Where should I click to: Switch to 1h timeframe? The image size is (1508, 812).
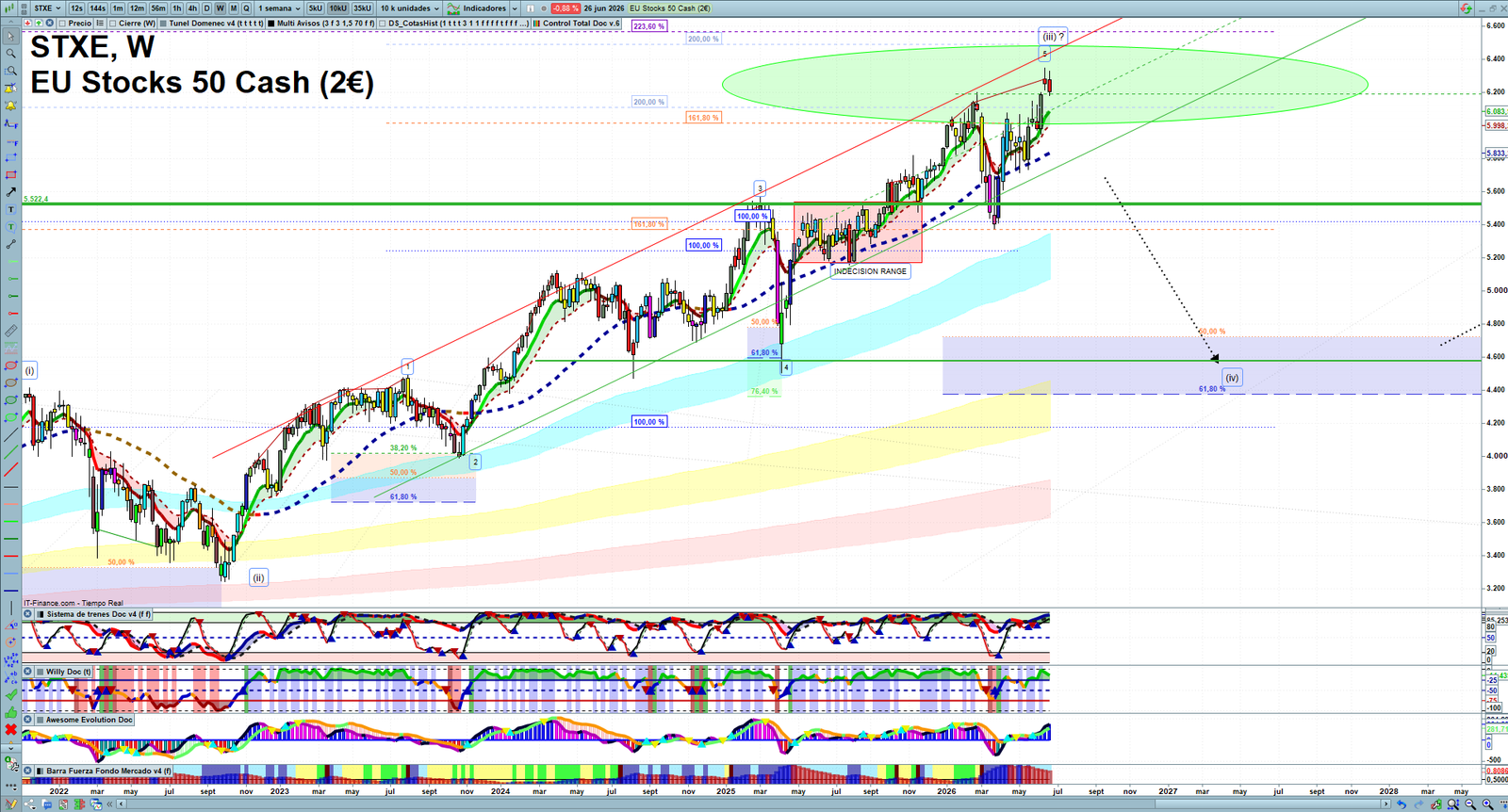[177, 8]
